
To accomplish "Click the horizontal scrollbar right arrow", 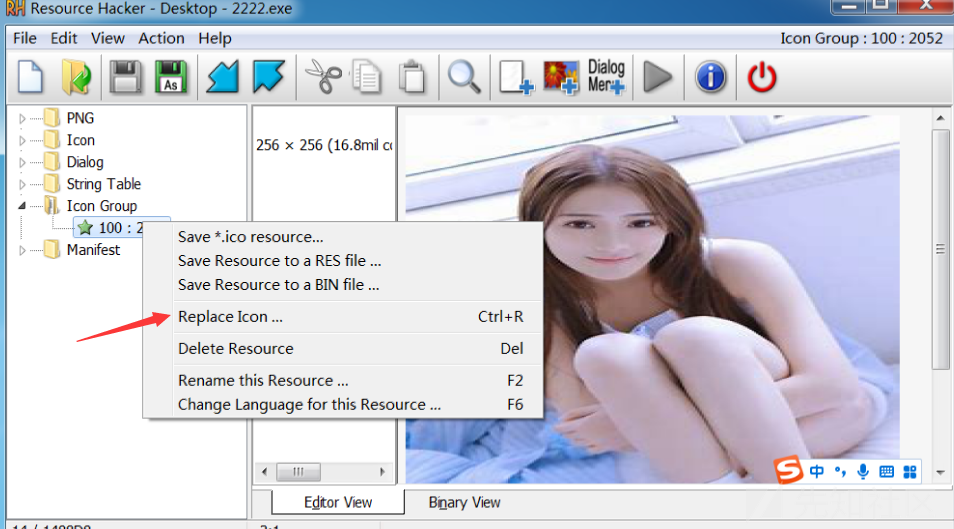I will pyautogui.click(x=382, y=471).
